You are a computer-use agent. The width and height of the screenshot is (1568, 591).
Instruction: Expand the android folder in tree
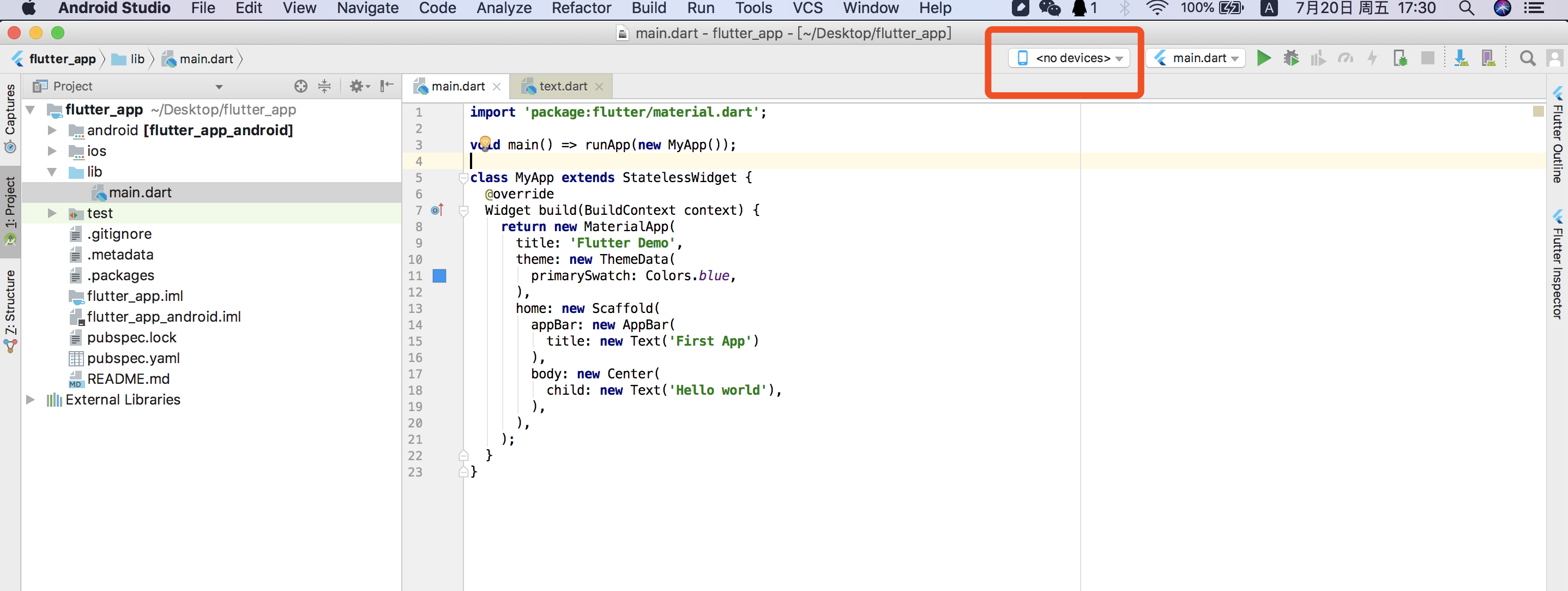(52, 130)
